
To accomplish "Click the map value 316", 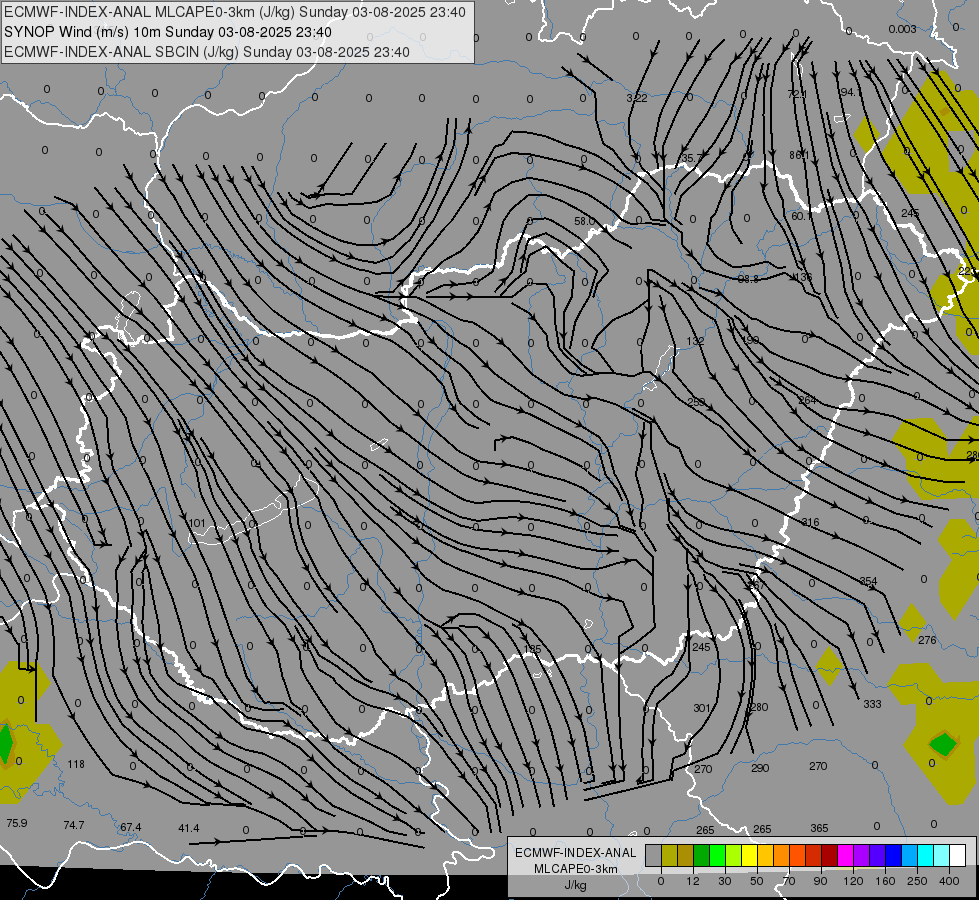I will point(810,522).
